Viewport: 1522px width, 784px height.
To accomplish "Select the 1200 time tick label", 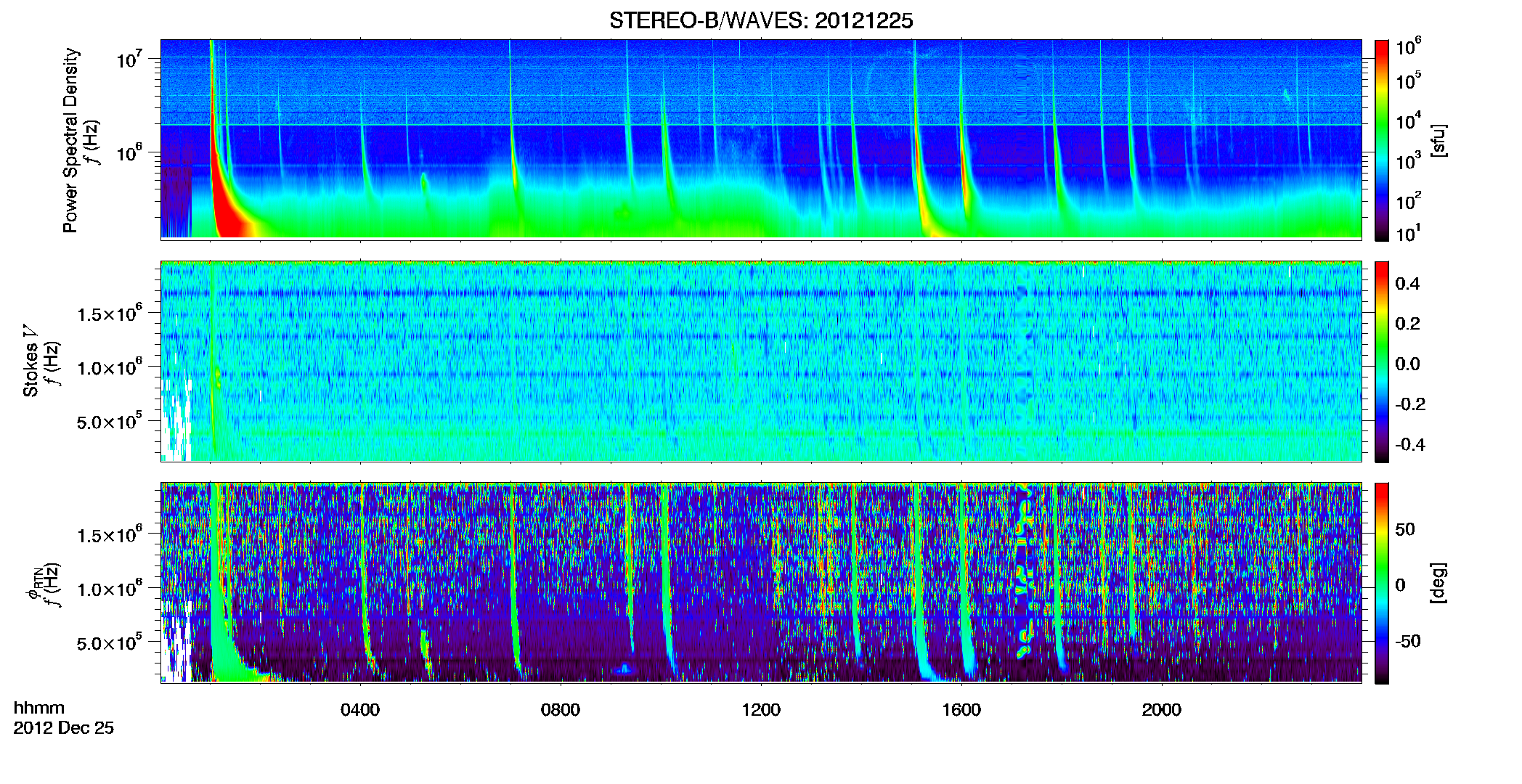I will [x=761, y=710].
